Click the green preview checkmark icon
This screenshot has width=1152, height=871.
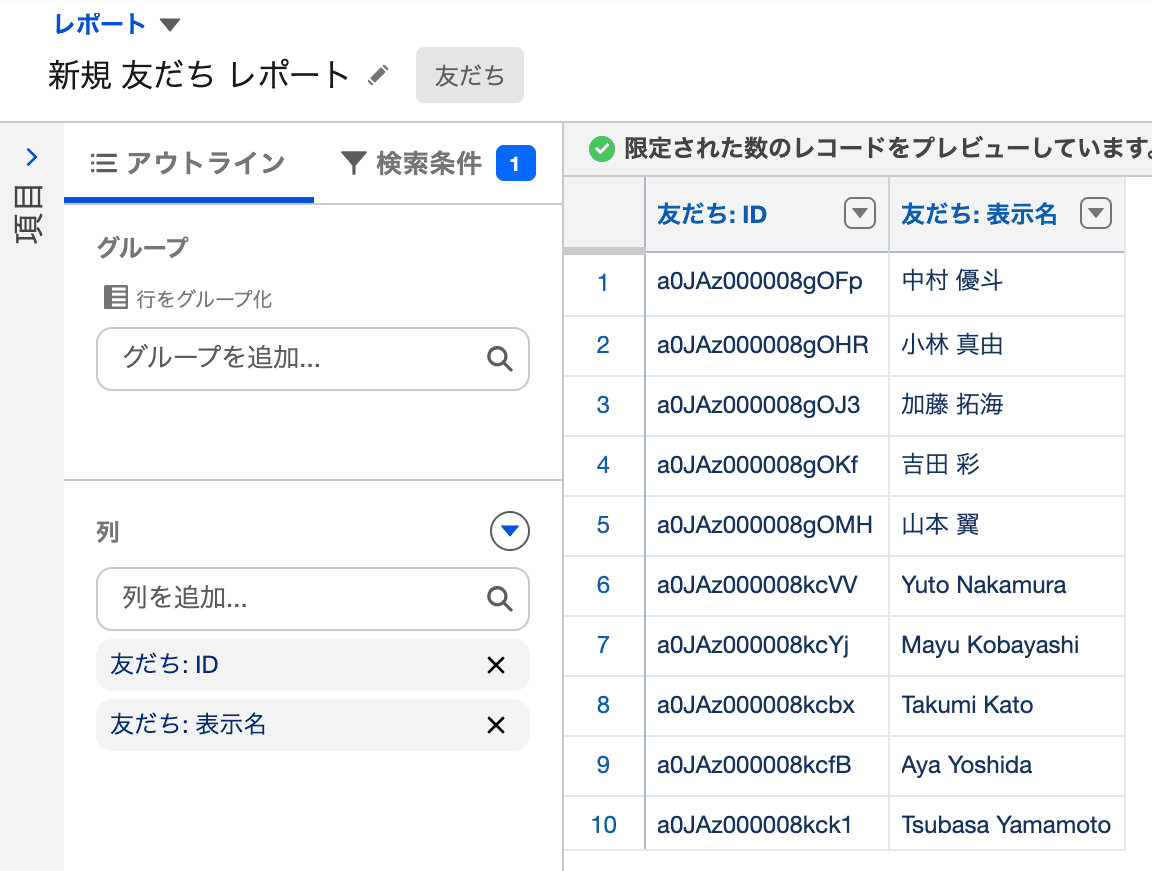click(x=601, y=149)
